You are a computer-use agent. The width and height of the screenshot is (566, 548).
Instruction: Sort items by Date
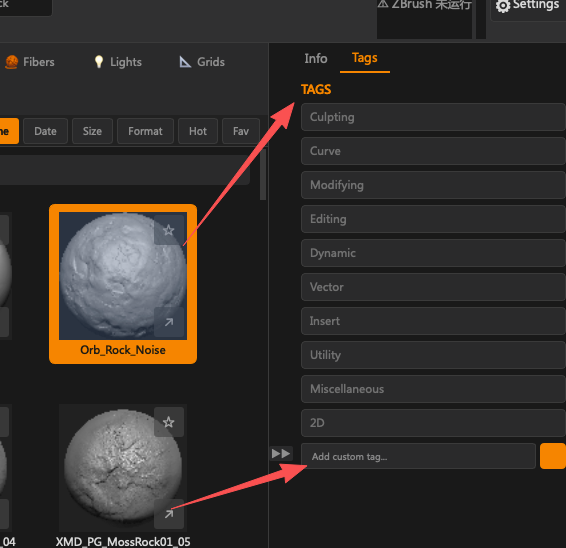point(45,131)
